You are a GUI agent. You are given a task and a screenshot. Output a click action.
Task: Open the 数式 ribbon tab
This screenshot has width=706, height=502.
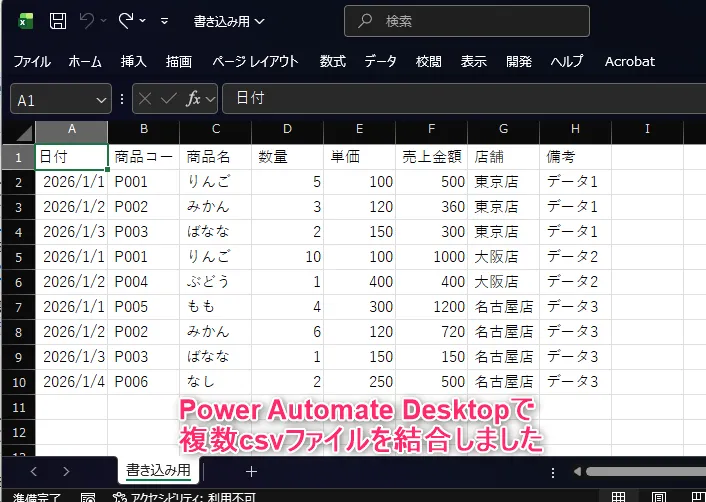click(333, 61)
